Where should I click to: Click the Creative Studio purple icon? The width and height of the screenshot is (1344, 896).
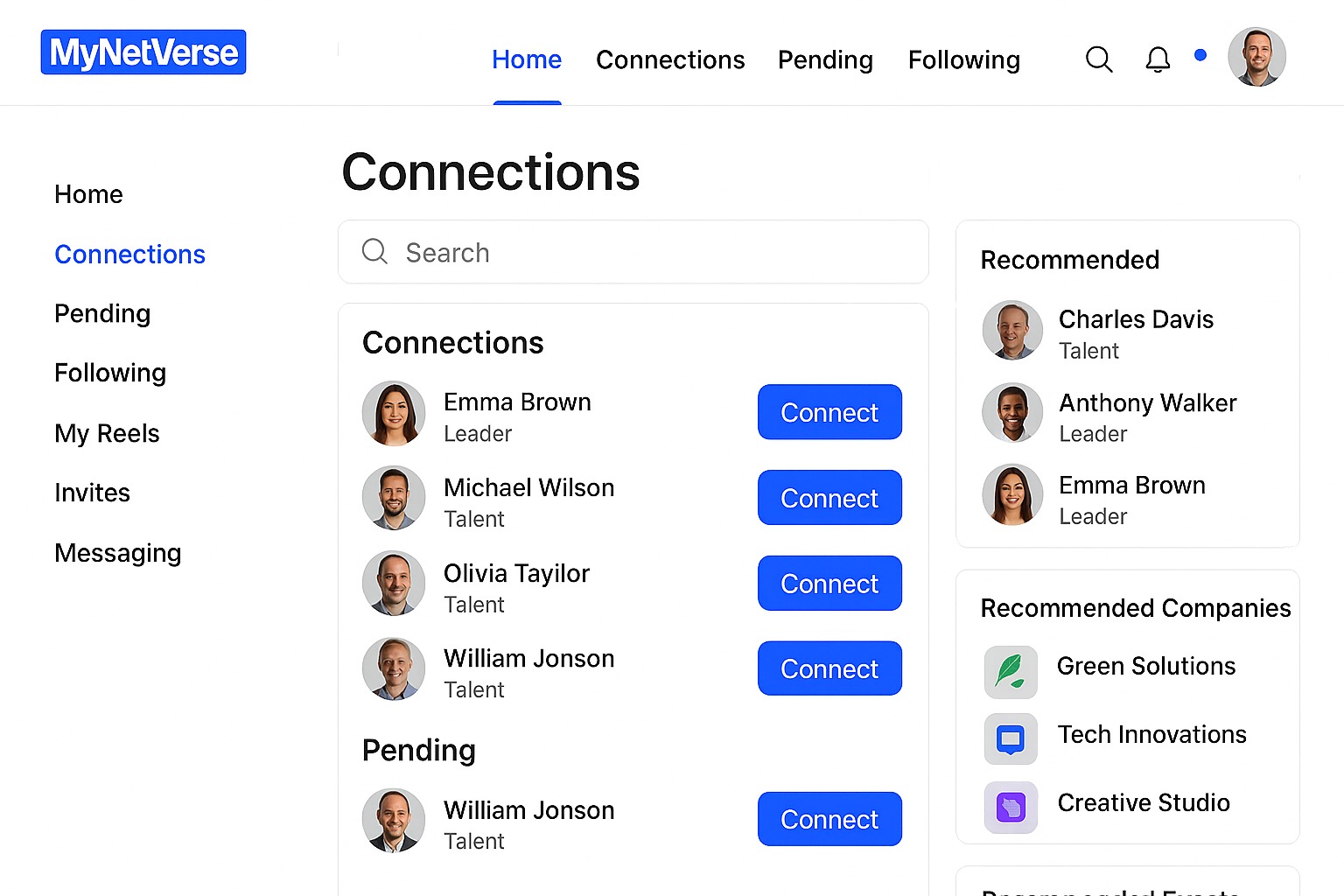click(1011, 807)
